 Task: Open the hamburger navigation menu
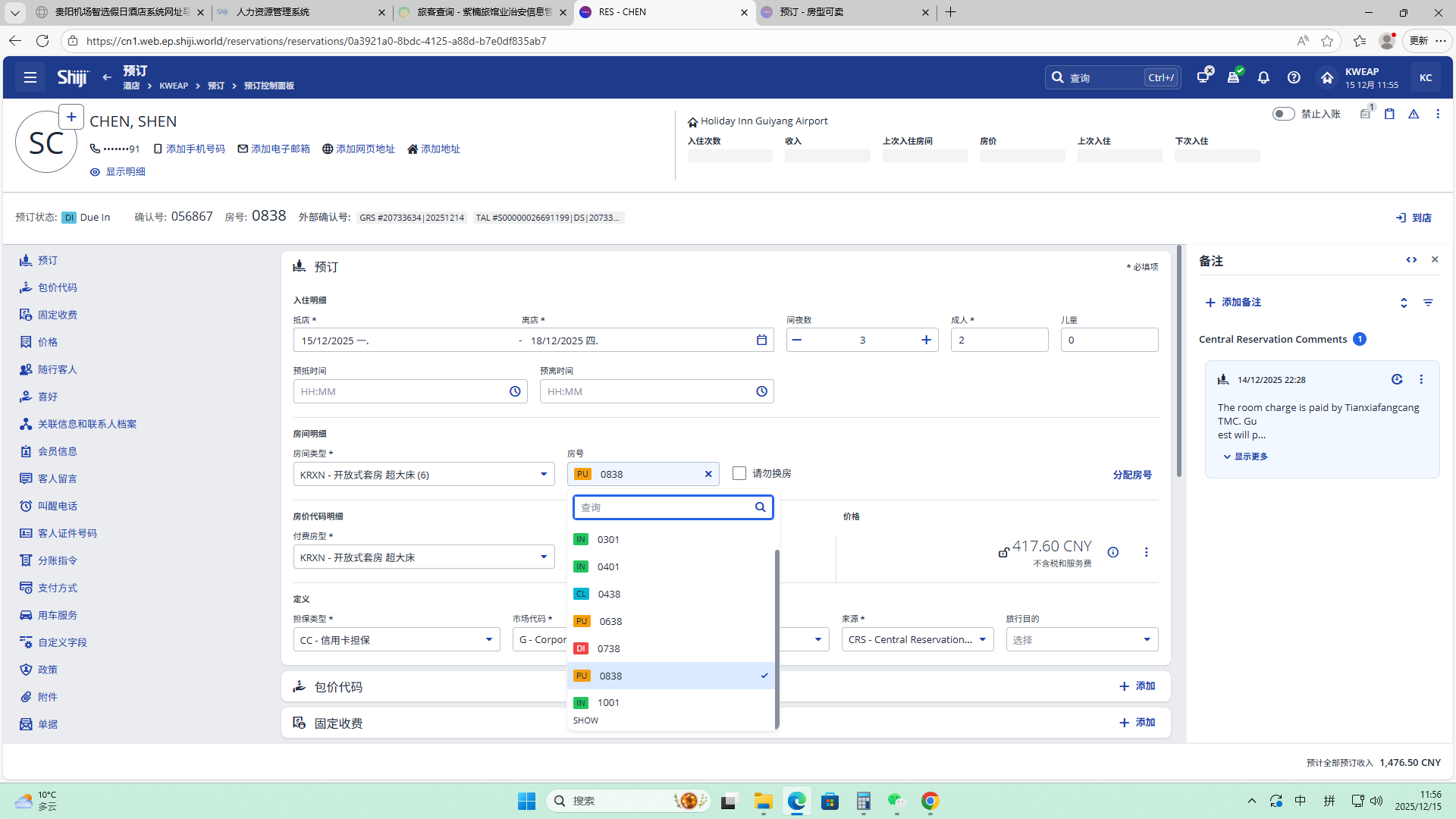point(30,77)
